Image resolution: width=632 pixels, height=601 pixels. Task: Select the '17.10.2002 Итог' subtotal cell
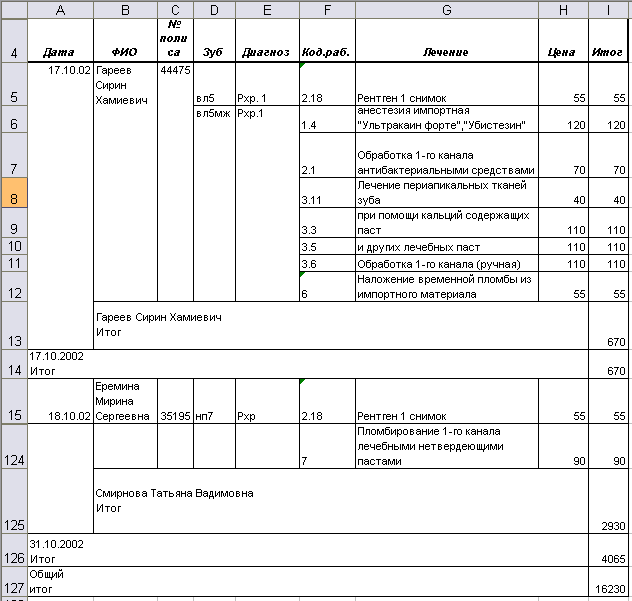point(308,364)
